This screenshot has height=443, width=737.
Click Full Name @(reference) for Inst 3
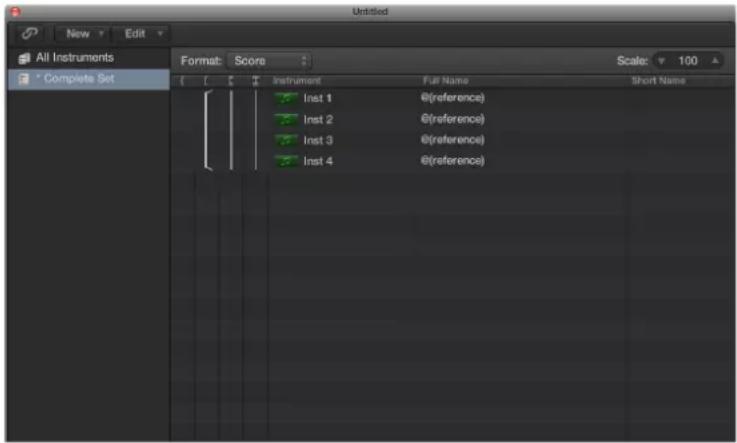tap(452, 140)
